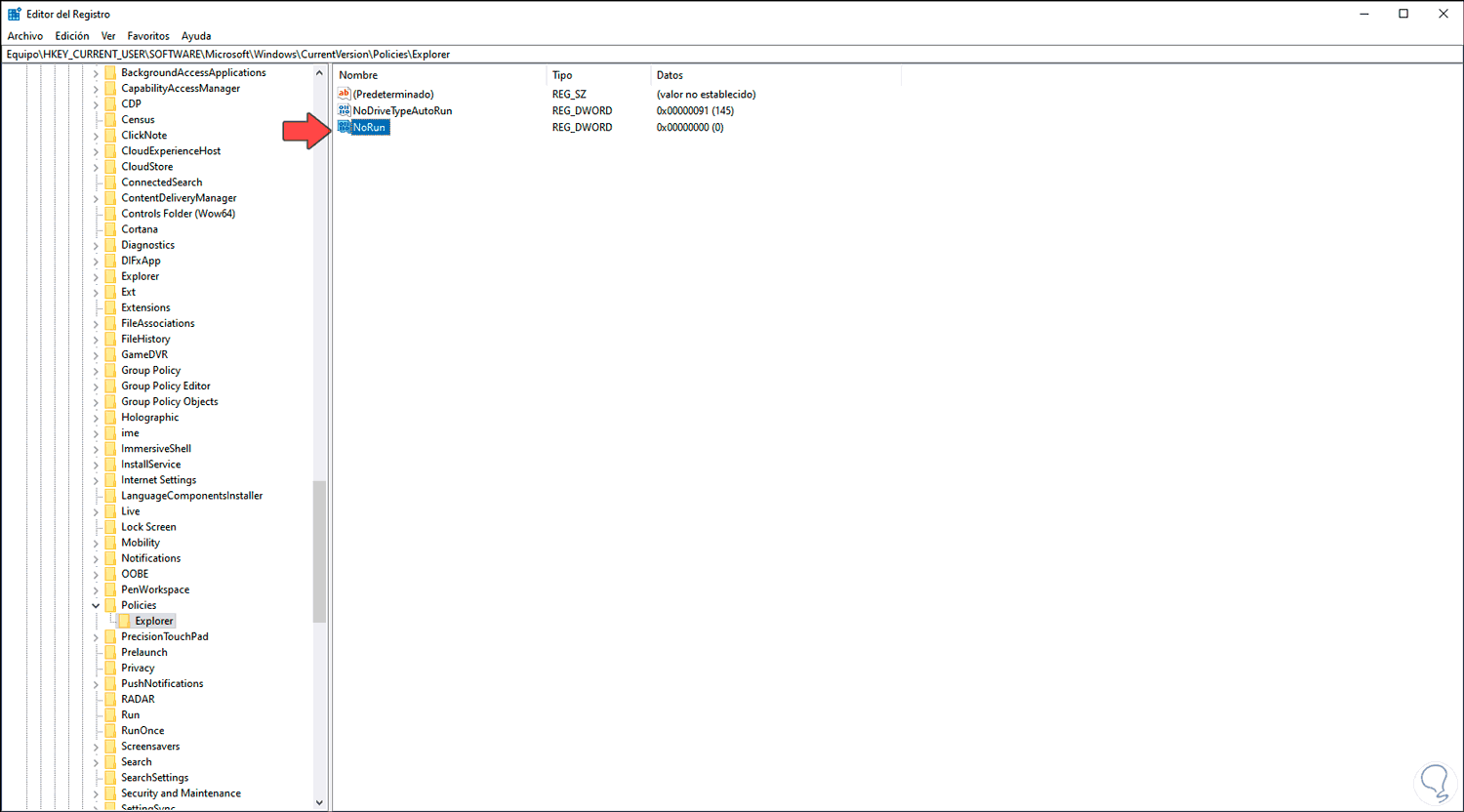Click the Lock Screen key folder icon
Image resolution: width=1464 pixels, height=812 pixels.
pyautogui.click(x=110, y=526)
